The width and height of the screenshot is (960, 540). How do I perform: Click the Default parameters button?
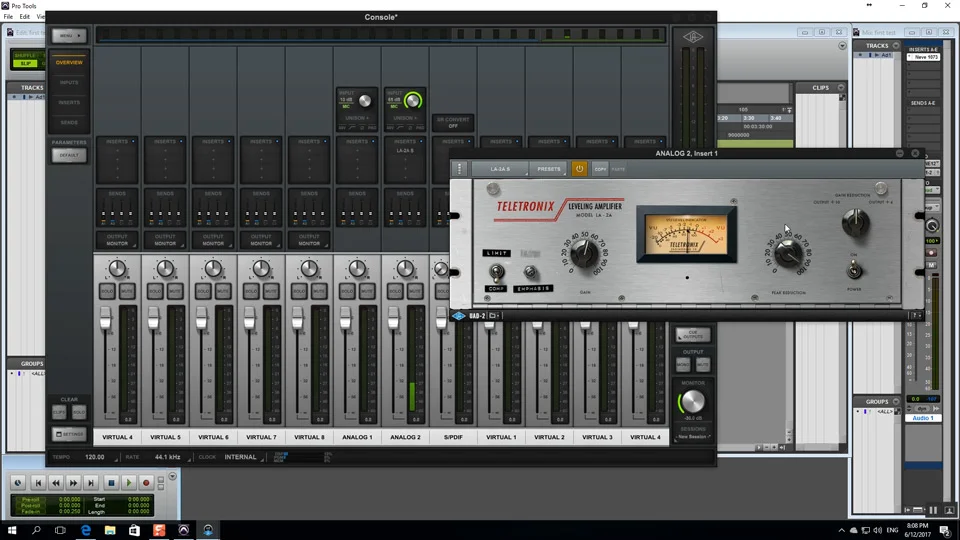[69, 156]
